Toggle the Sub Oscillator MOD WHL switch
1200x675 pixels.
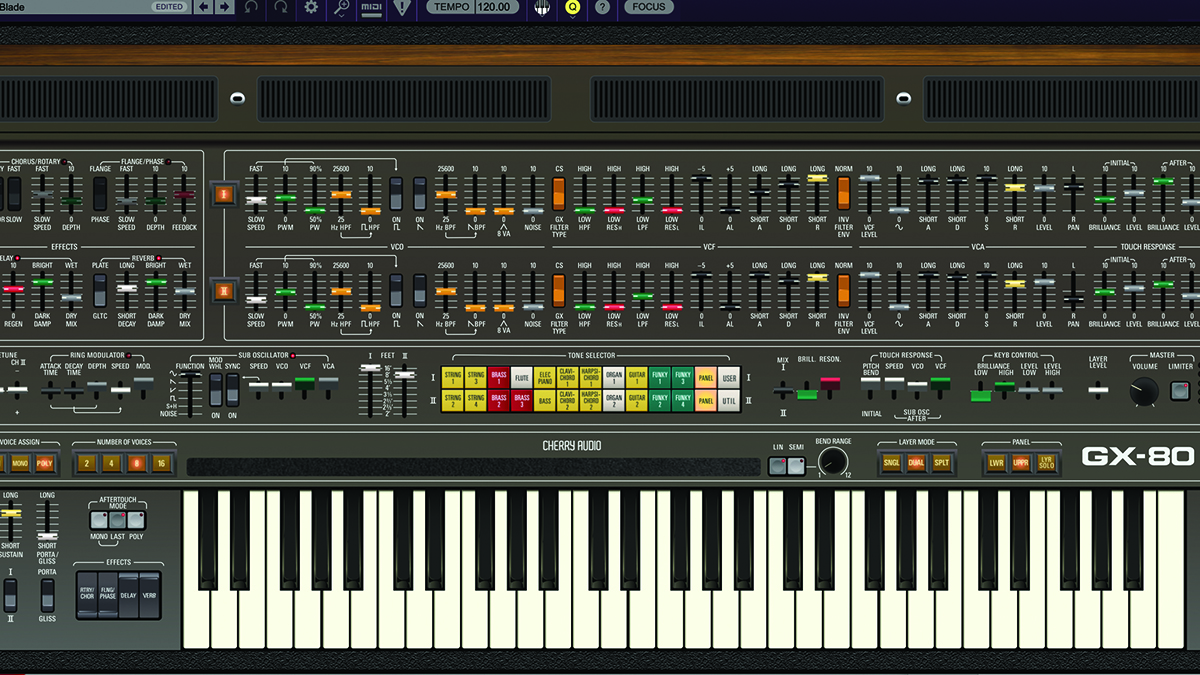click(x=215, y=391)
